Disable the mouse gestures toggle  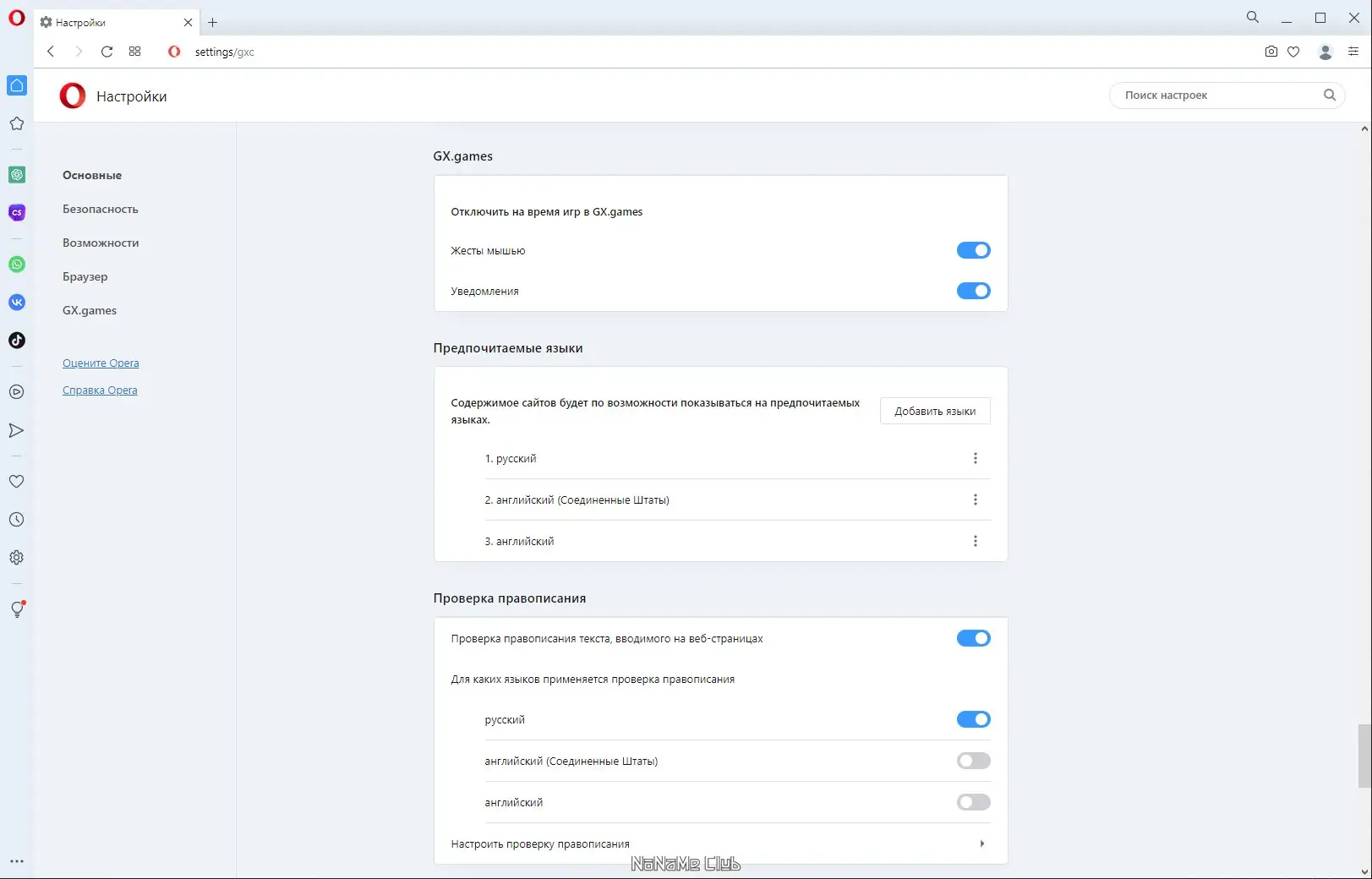(973, 250)
